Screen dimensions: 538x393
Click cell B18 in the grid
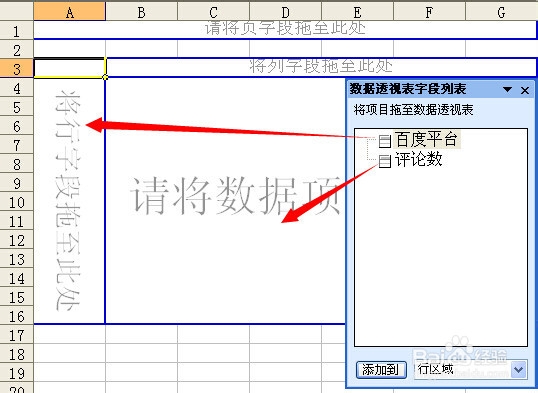click(x=141, y=354)
